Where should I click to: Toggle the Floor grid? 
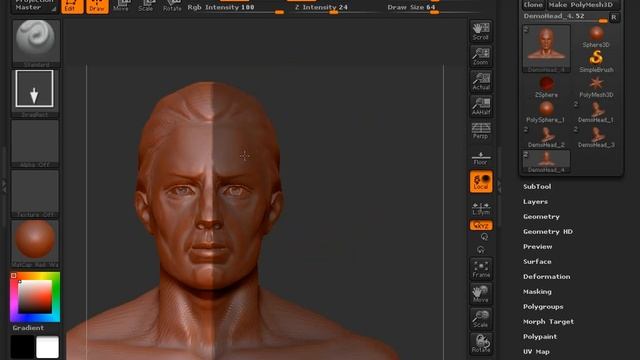481,158
